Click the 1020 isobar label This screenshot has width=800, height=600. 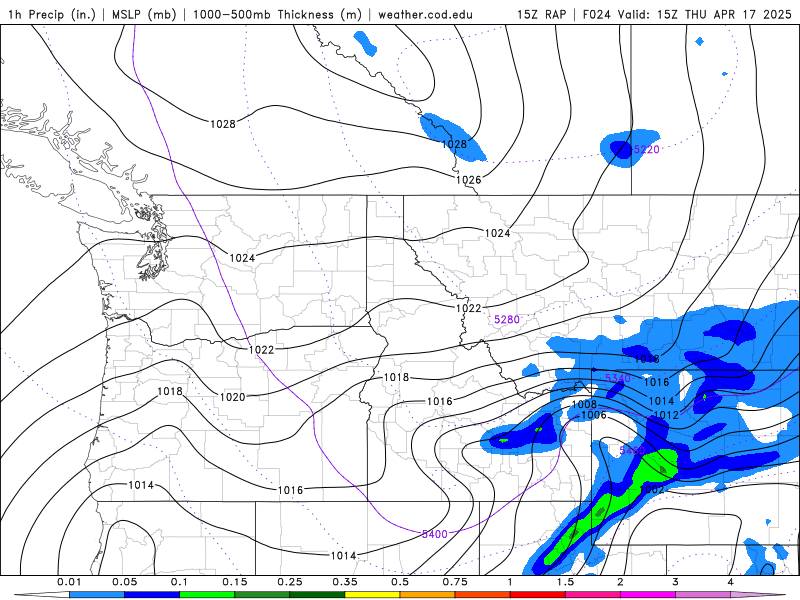[x=232, y=397]
